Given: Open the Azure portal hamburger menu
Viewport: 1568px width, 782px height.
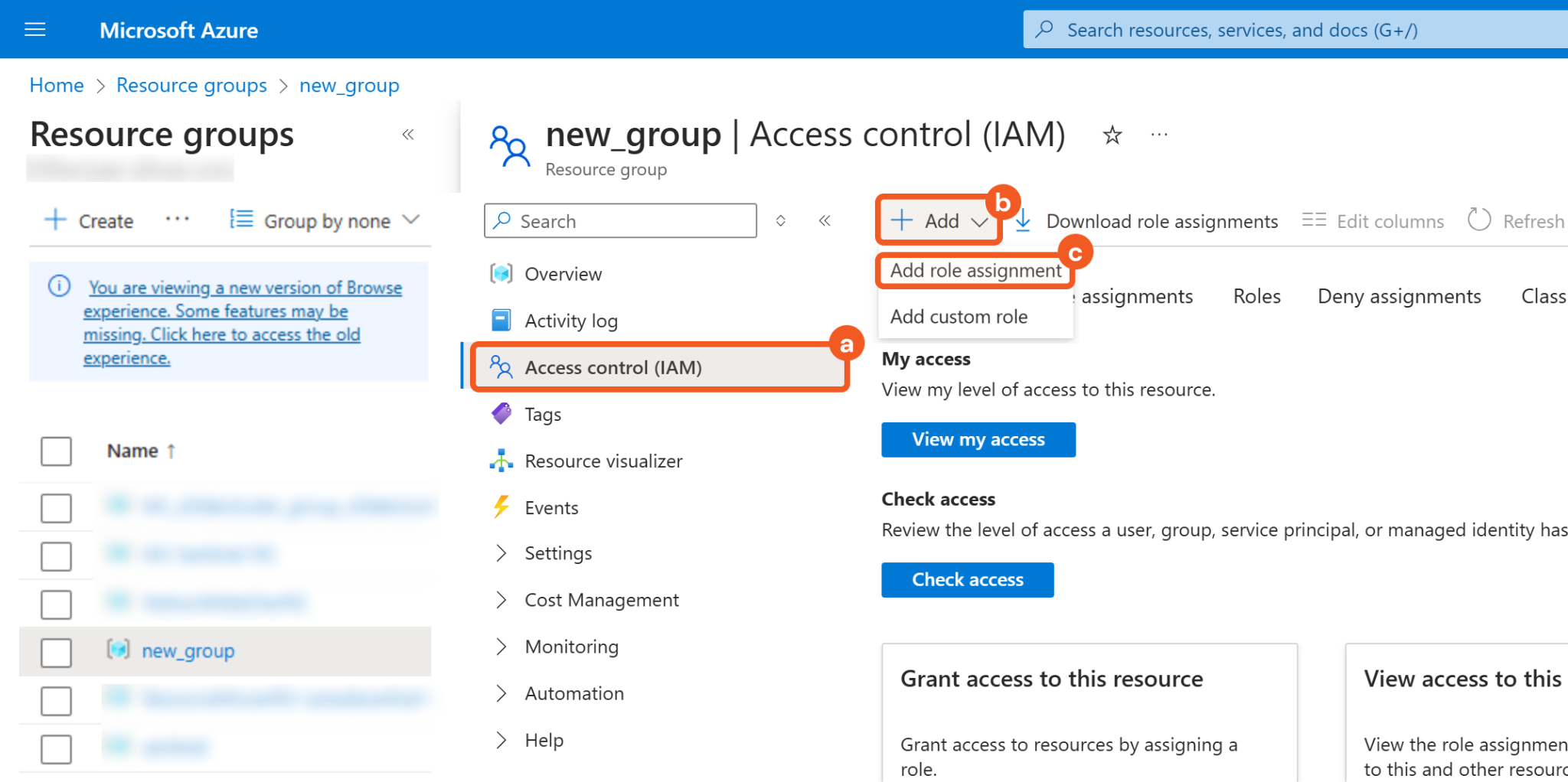Looking at the screenshot, I should 35,30.
